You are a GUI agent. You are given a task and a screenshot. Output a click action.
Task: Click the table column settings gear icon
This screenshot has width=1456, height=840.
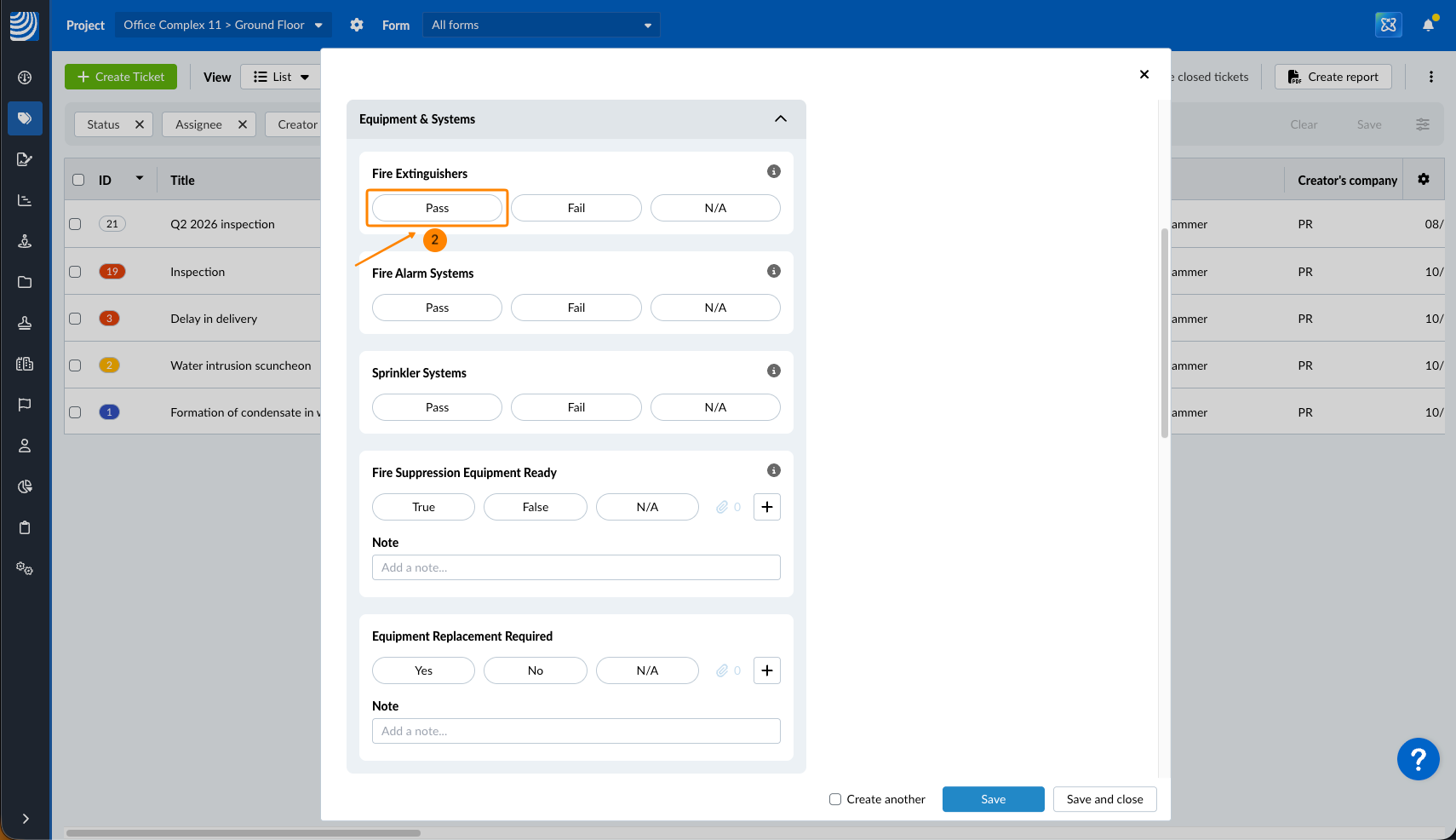(1423, 180)
